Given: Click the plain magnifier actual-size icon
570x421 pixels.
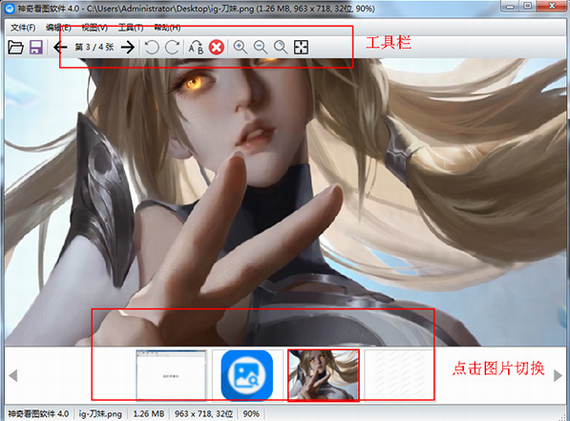Looking at the screenshot, I should pos(281,47).
